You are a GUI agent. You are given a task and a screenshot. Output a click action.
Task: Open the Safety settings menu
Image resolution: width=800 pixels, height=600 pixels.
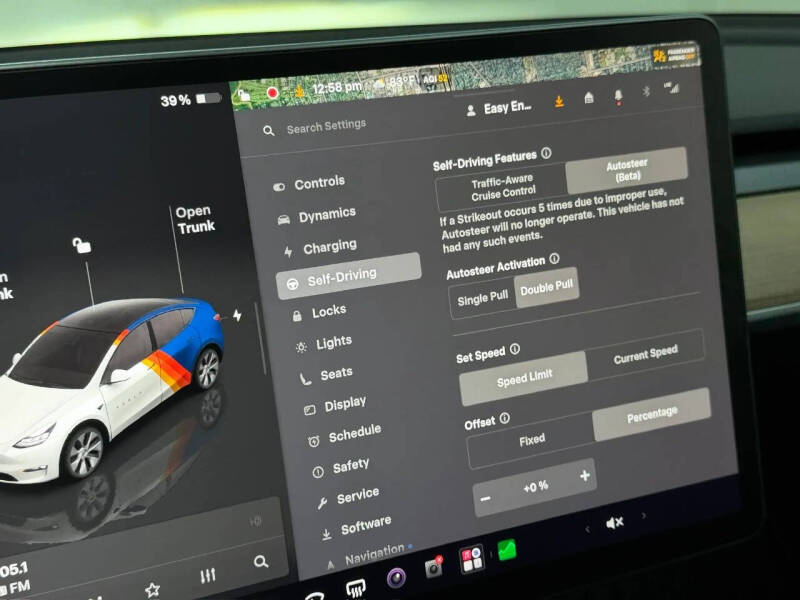coord(341,468)
